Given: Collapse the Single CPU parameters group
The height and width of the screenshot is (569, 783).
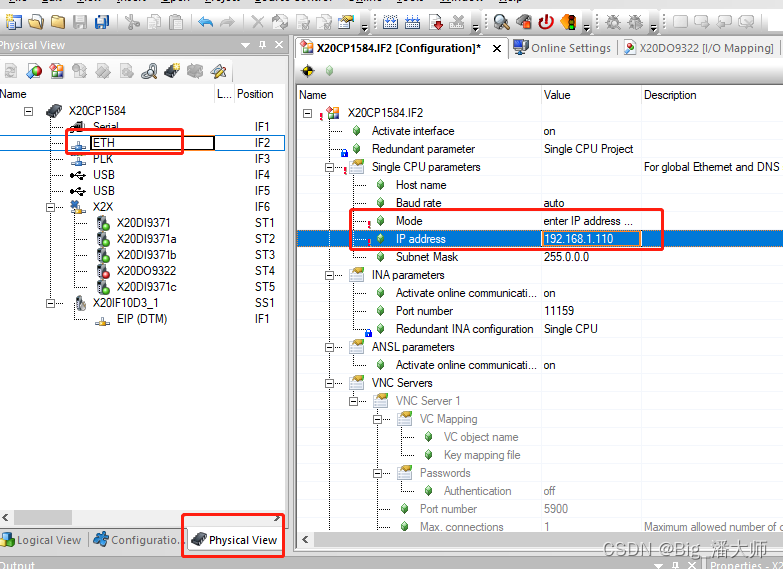Looking at the screenshot, I should pyautogui.click(x=330, y=167).
